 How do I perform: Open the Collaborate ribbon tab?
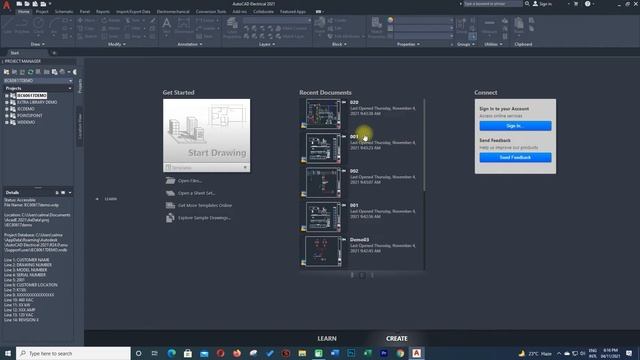click(x=263, y=11)
